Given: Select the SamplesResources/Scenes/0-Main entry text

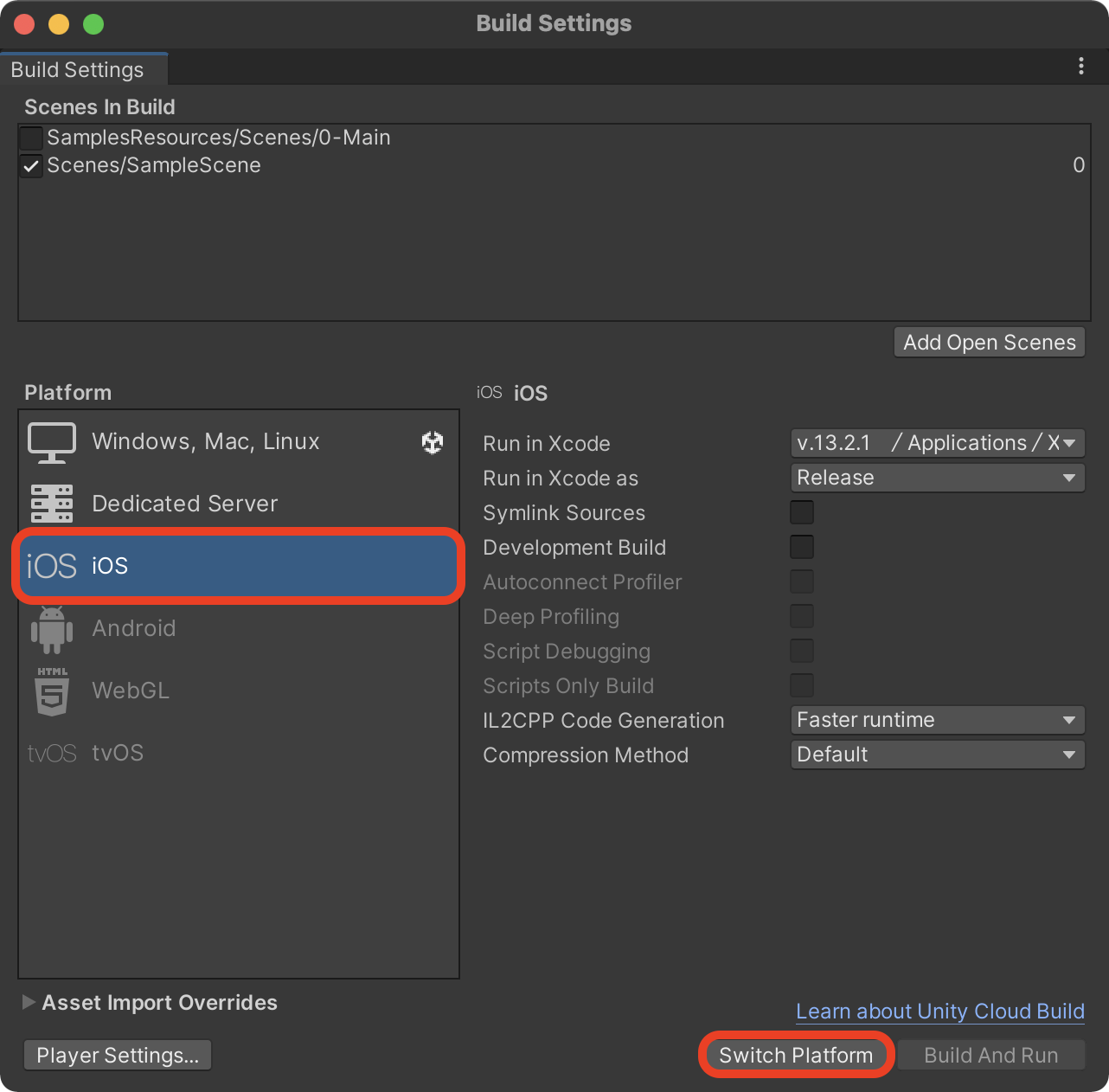Looking at the screenshot, I should (x=219, y=138).
